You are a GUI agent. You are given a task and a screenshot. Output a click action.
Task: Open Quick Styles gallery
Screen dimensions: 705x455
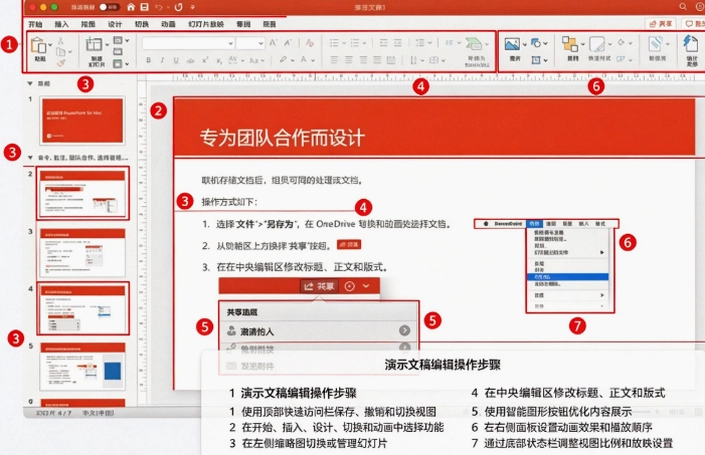coord(597,44)
